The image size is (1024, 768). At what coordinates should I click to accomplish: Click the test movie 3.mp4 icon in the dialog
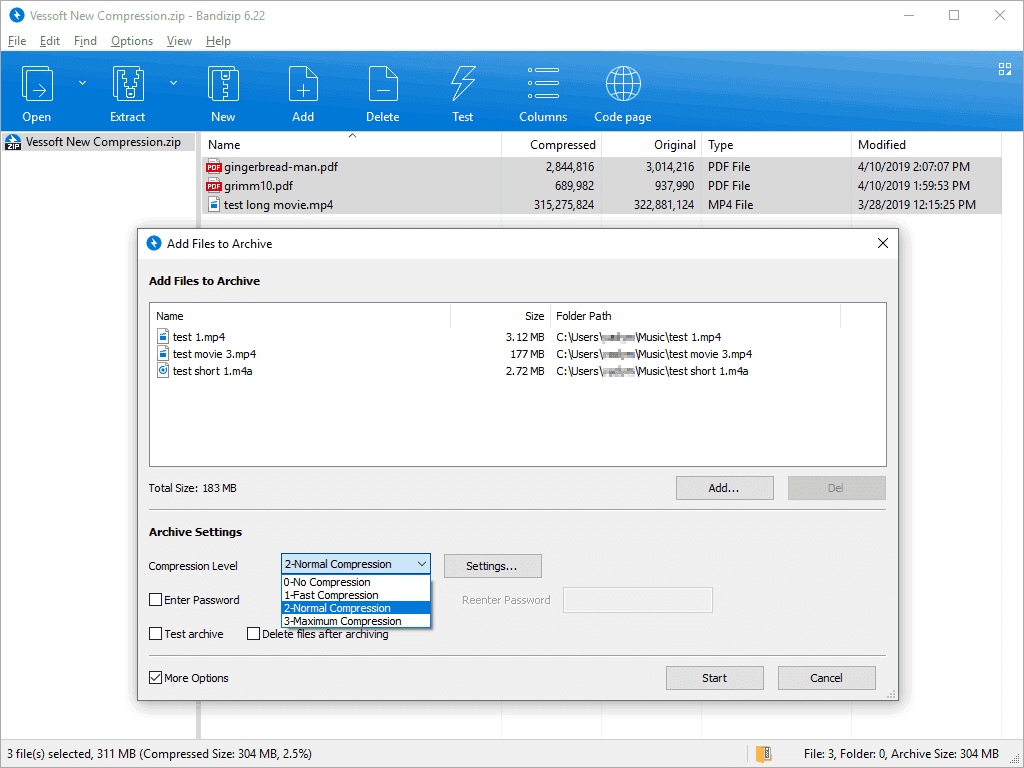pyautogui.click(x=163, y=354)
